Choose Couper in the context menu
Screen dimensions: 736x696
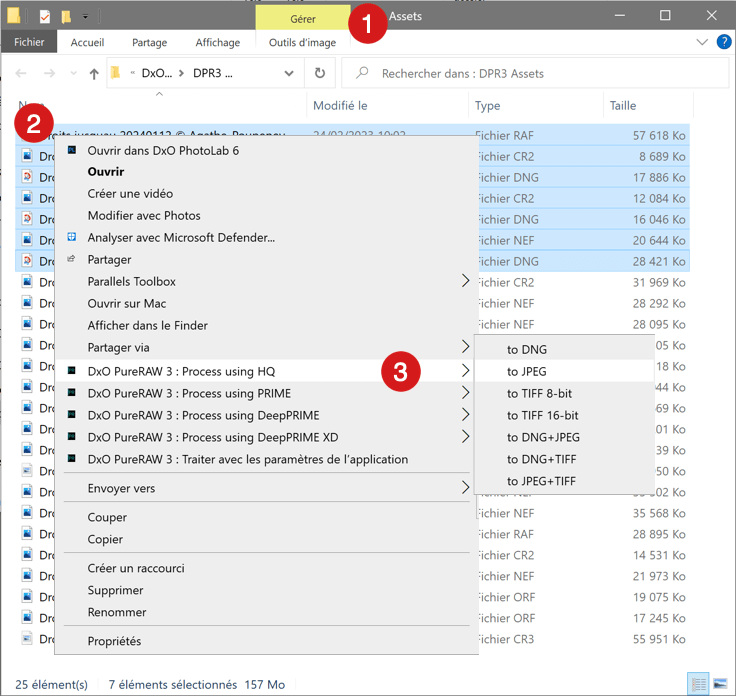[107, 518]
